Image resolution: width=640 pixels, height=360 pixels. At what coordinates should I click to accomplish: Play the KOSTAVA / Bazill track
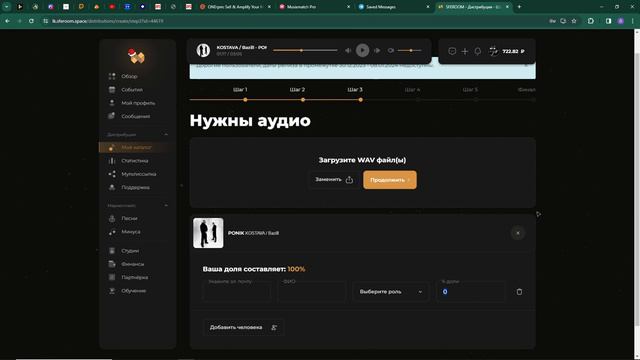[x=362, y=50]
